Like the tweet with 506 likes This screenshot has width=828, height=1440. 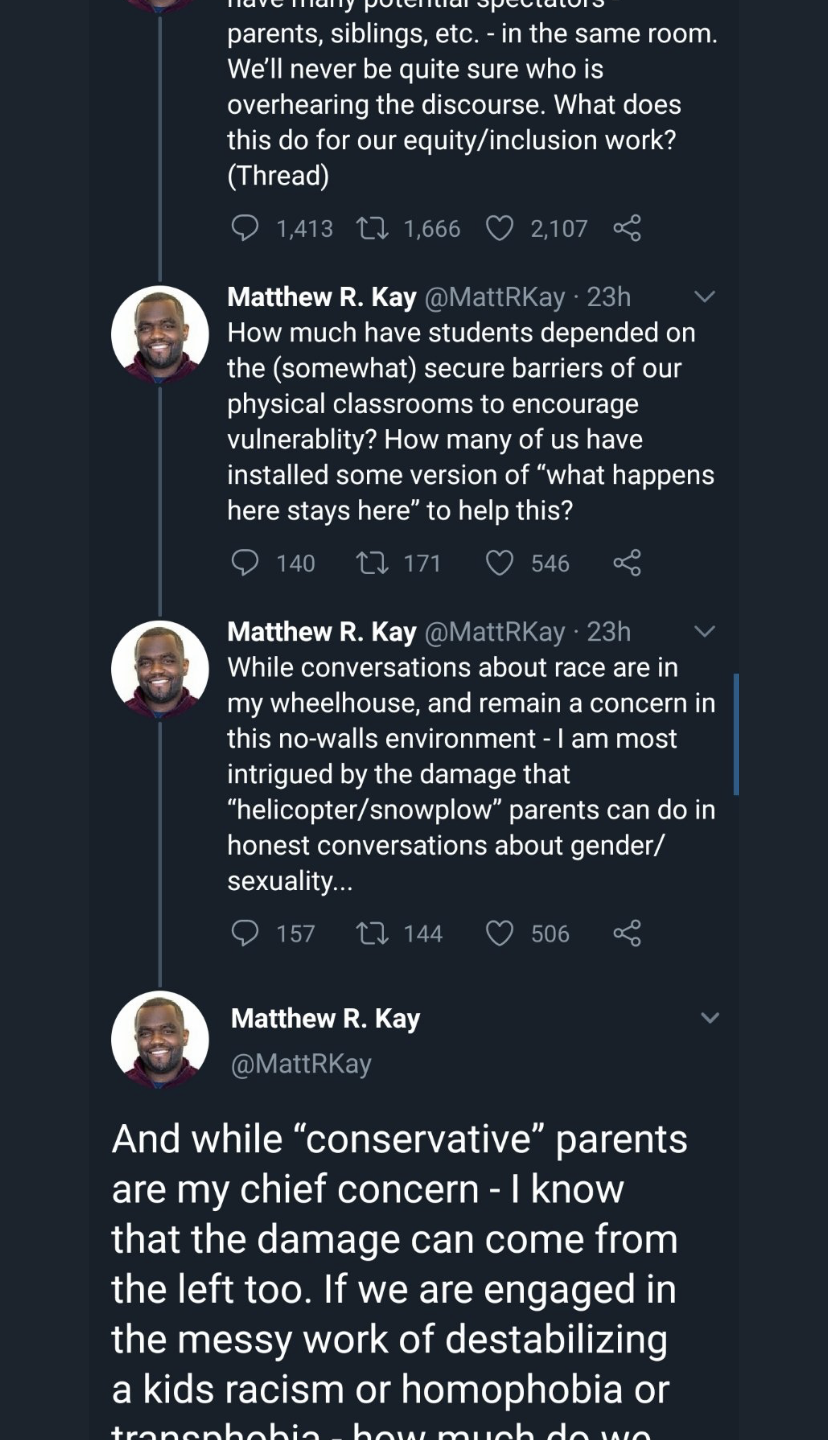coord(499,933)
